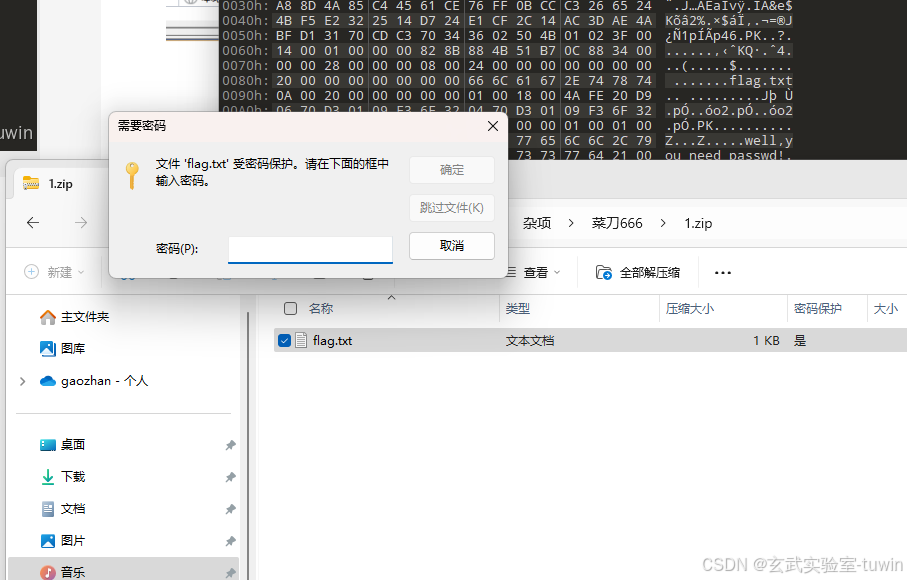Sort by 类型 column header
The image size is (907, 580).
[518, 309]
